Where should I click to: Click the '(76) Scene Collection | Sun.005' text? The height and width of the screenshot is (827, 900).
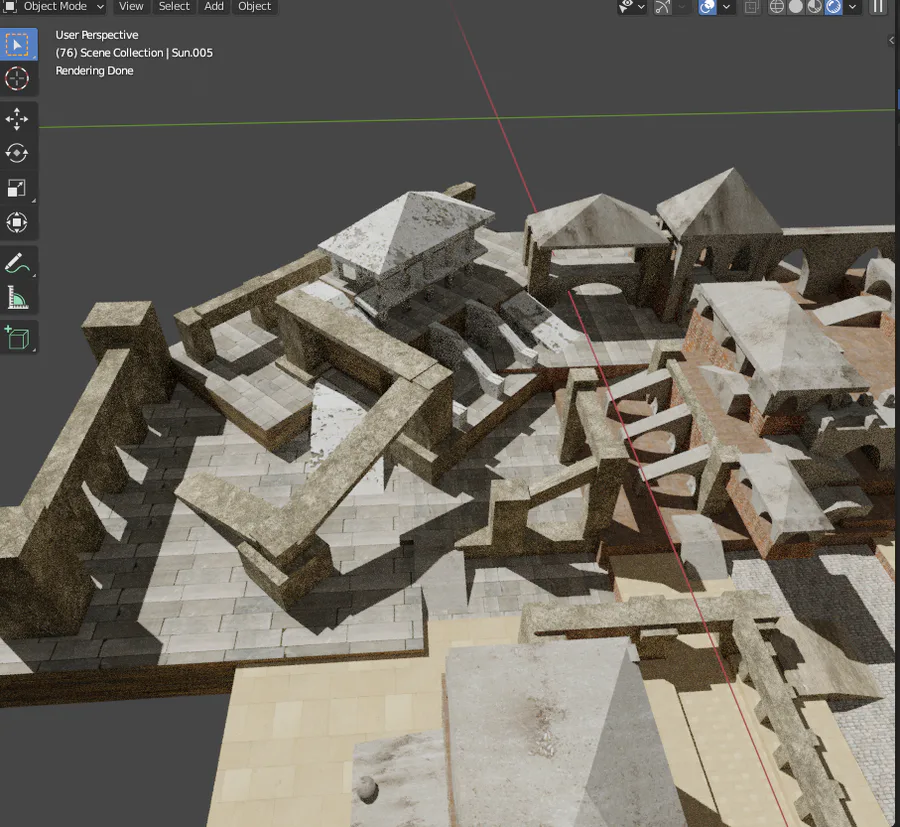[x=134, y=53]
